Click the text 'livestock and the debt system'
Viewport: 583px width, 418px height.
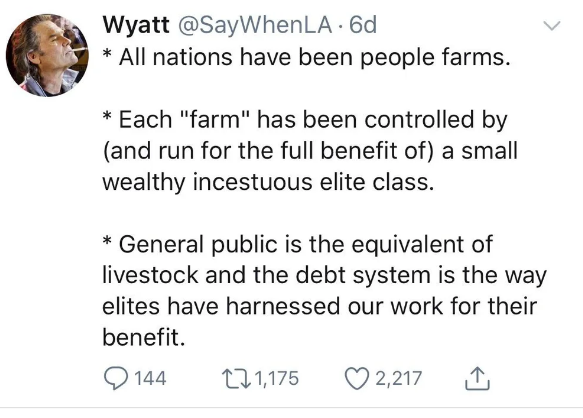[x=266, y=275]
